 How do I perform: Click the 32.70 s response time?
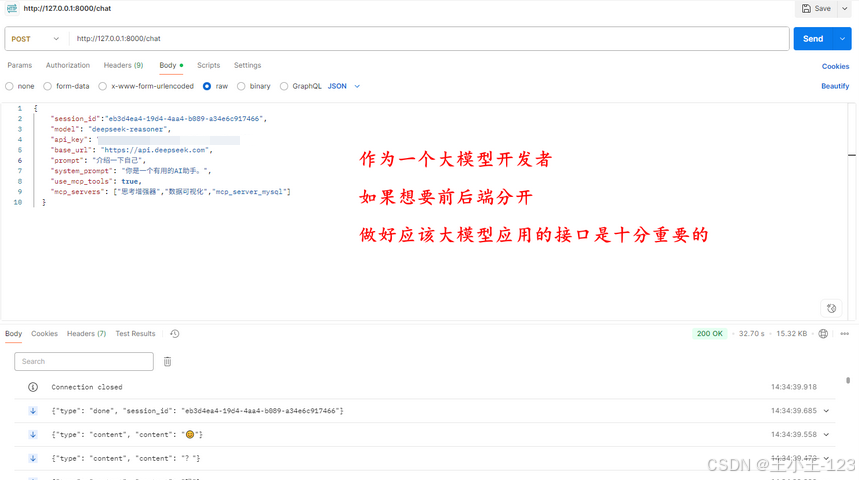coord(751,334)
